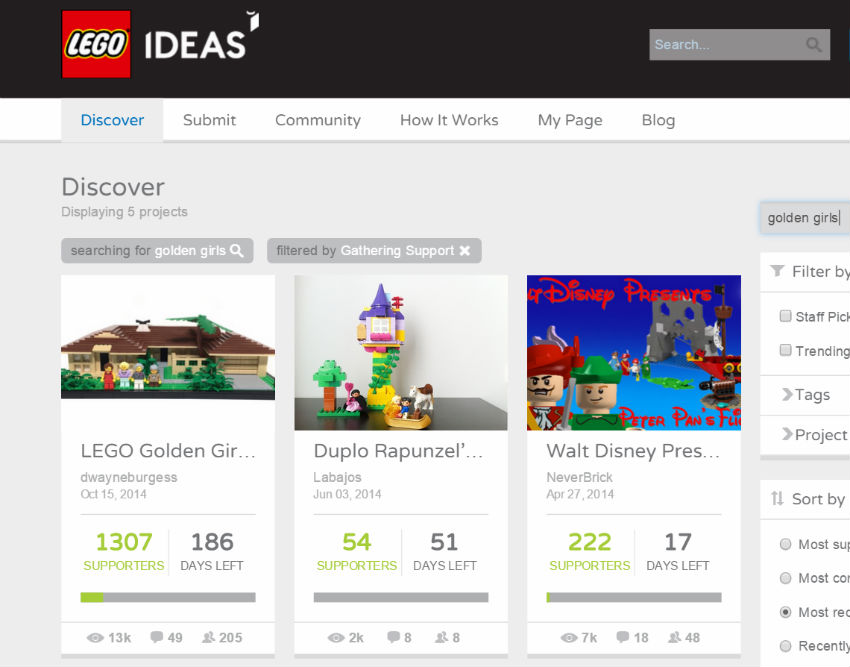Open the Blog tab
The image size is (850, 667).
[658, 120]
